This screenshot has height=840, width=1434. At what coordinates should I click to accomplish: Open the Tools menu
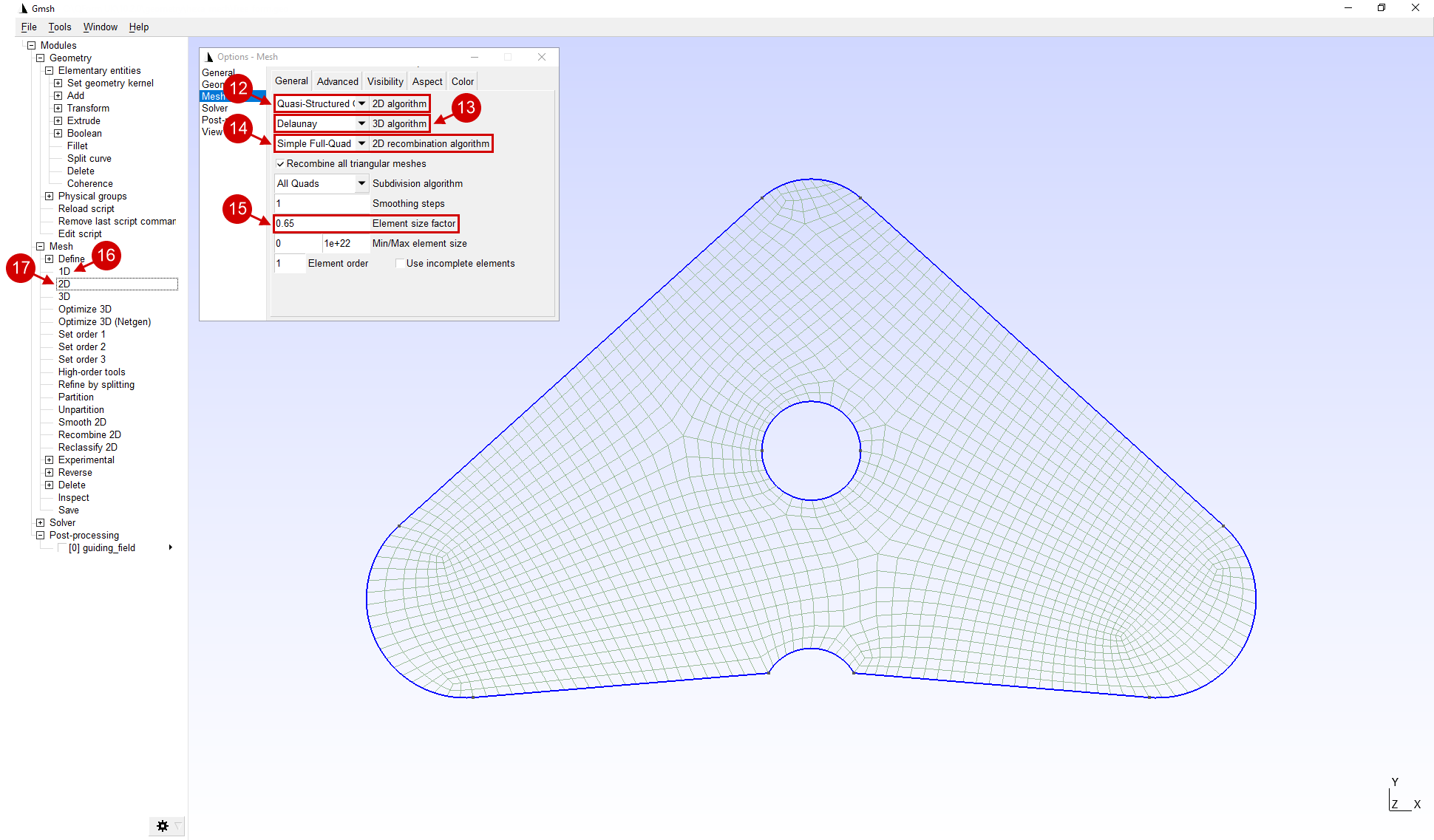pos(60,27)
